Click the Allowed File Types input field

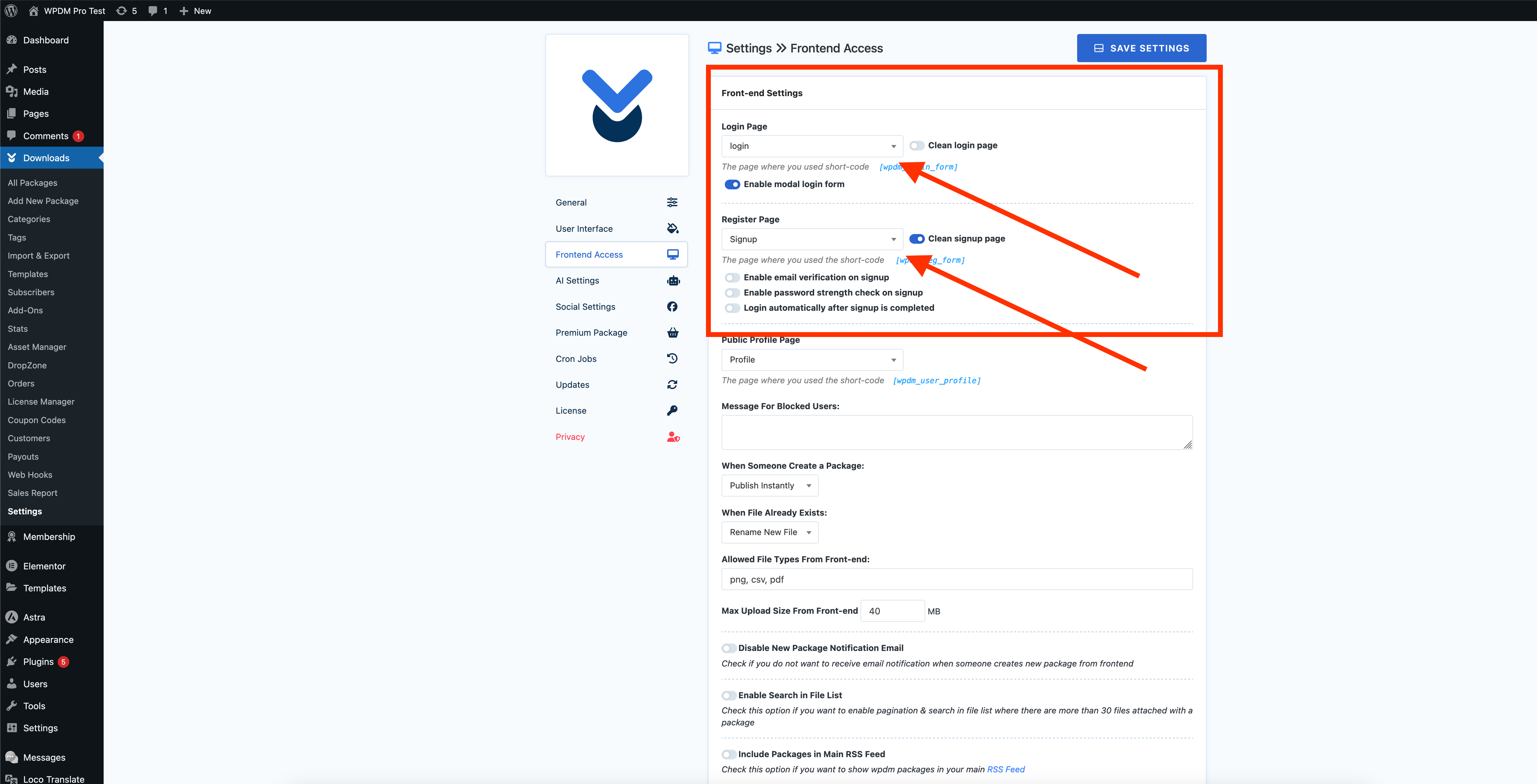[x=957, y=579]
